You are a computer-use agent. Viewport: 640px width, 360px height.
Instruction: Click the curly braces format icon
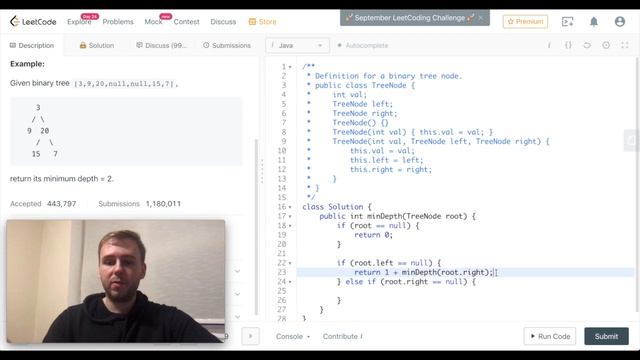coord(568,45)
